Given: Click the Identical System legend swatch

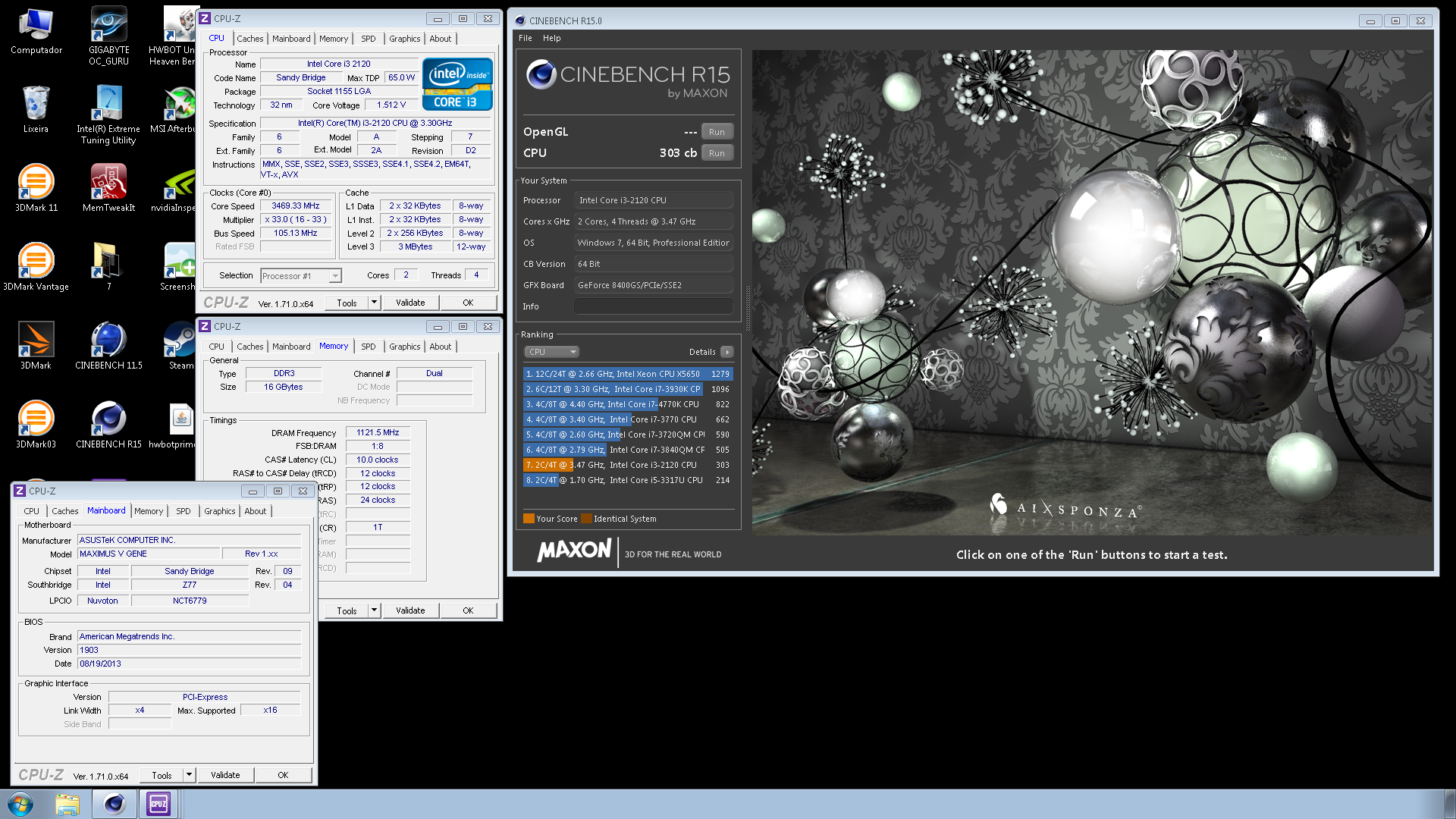Looking at the screenshot, I should [x=586, y=519].
